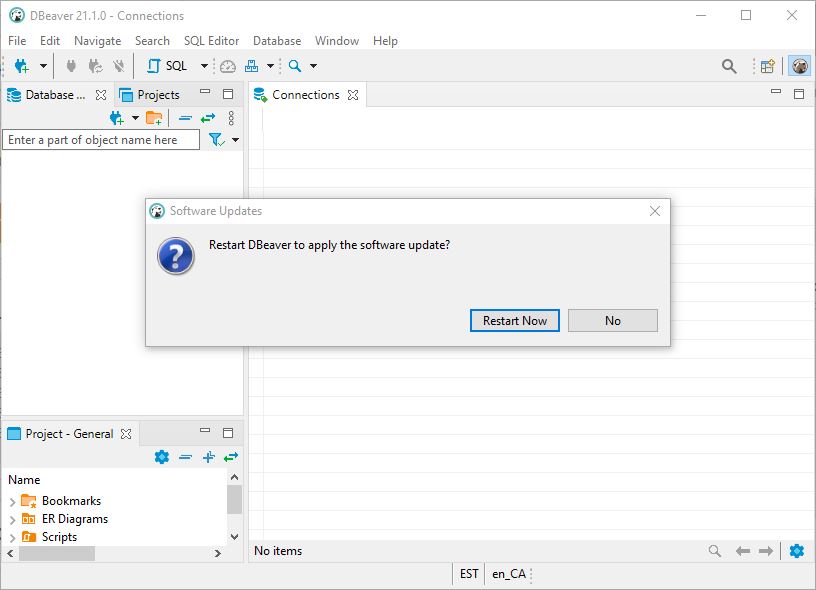Open dropdown beside navigator's New Connection icon
Viewport: 816px width, 590px height.
(x=135, y=118)
